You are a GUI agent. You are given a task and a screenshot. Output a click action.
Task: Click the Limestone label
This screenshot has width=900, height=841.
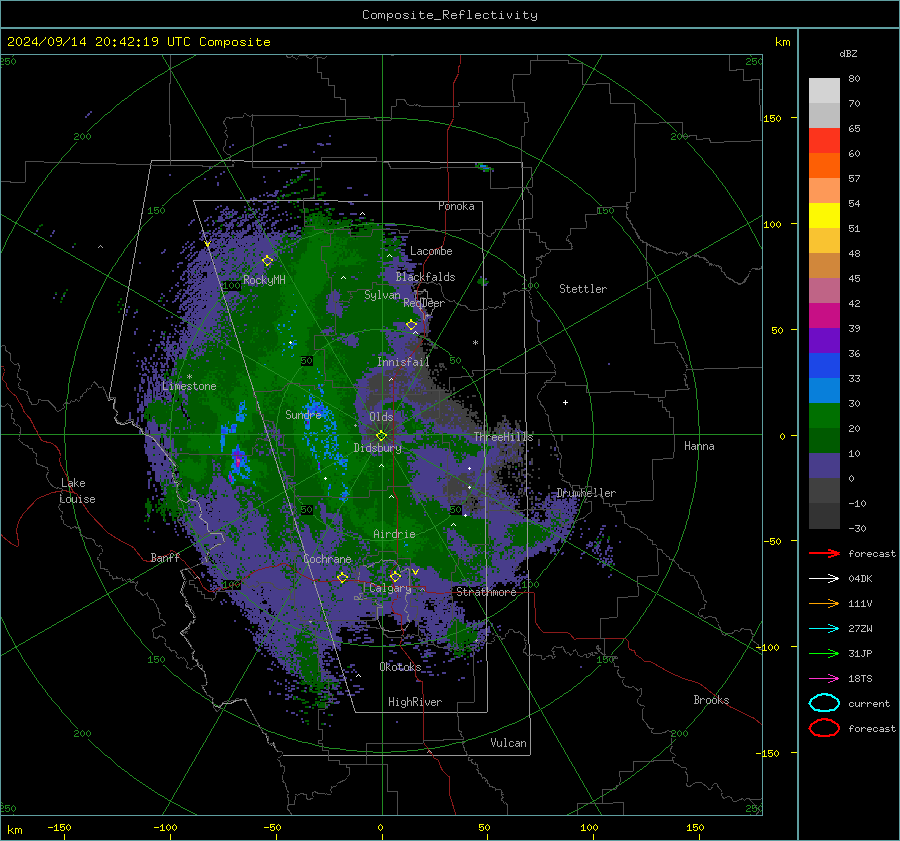(189, 386)
